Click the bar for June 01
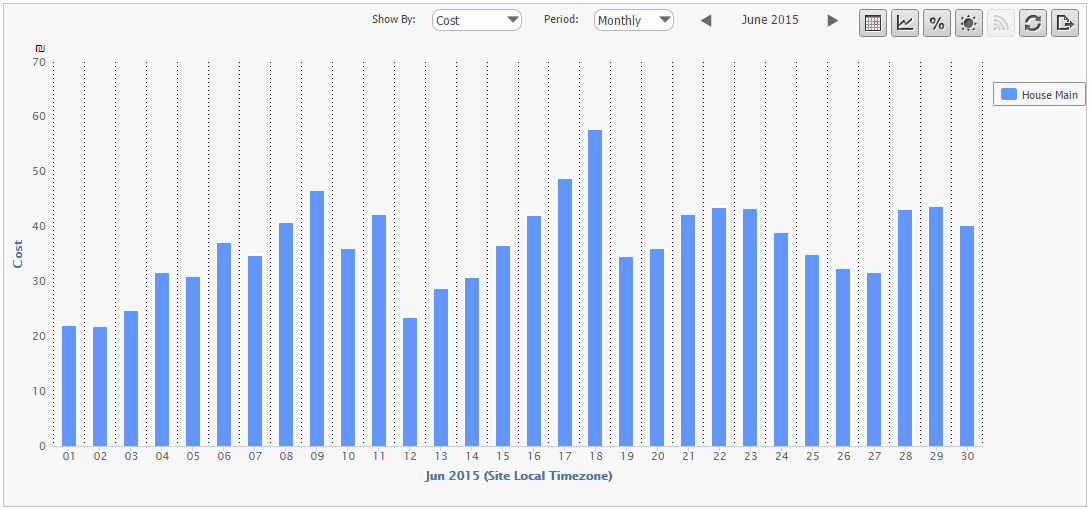Viewport: 1091px width, 509px height. pyautogui.click(x=69, y=385)
